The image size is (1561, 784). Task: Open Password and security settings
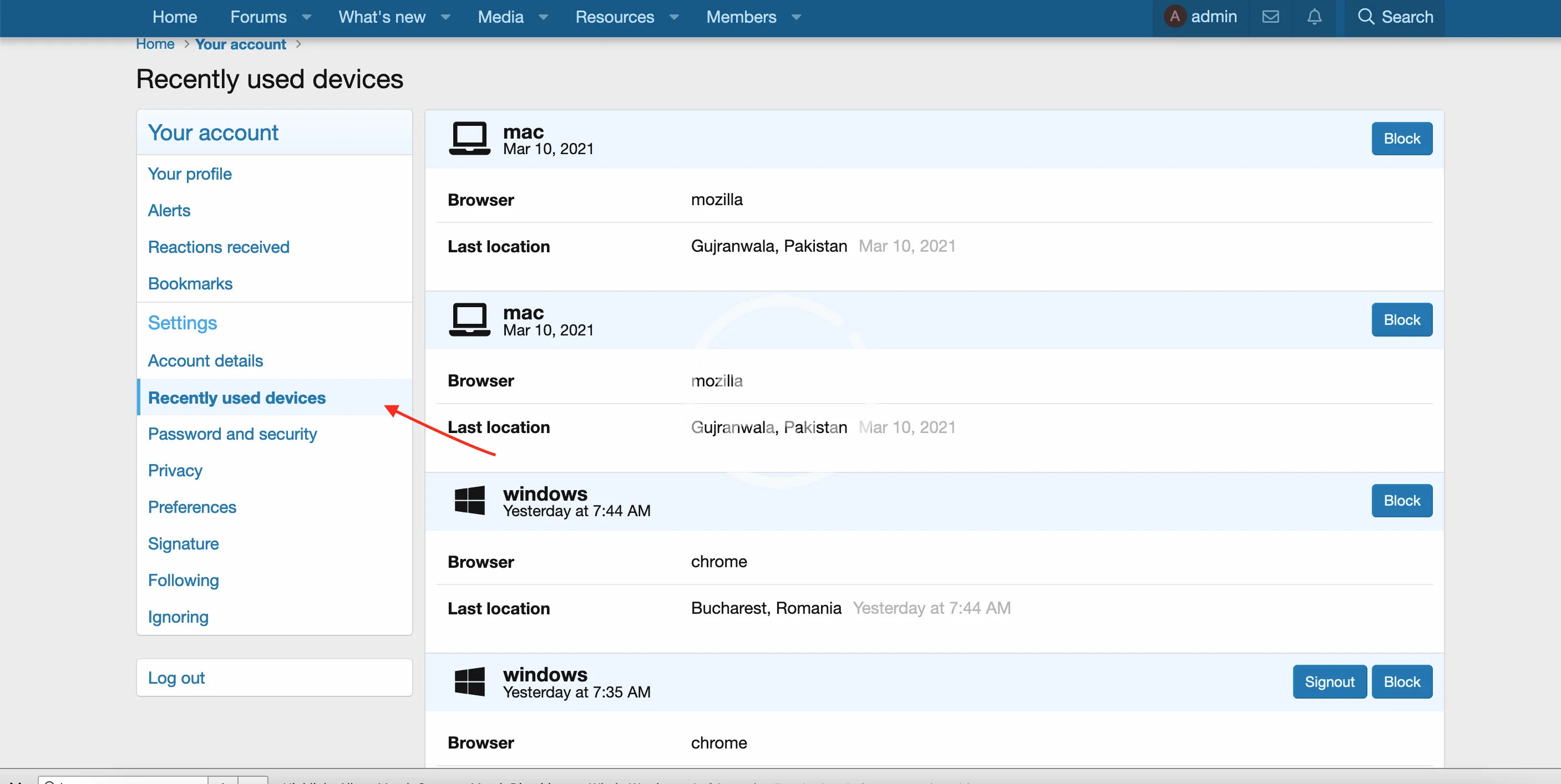232,434
